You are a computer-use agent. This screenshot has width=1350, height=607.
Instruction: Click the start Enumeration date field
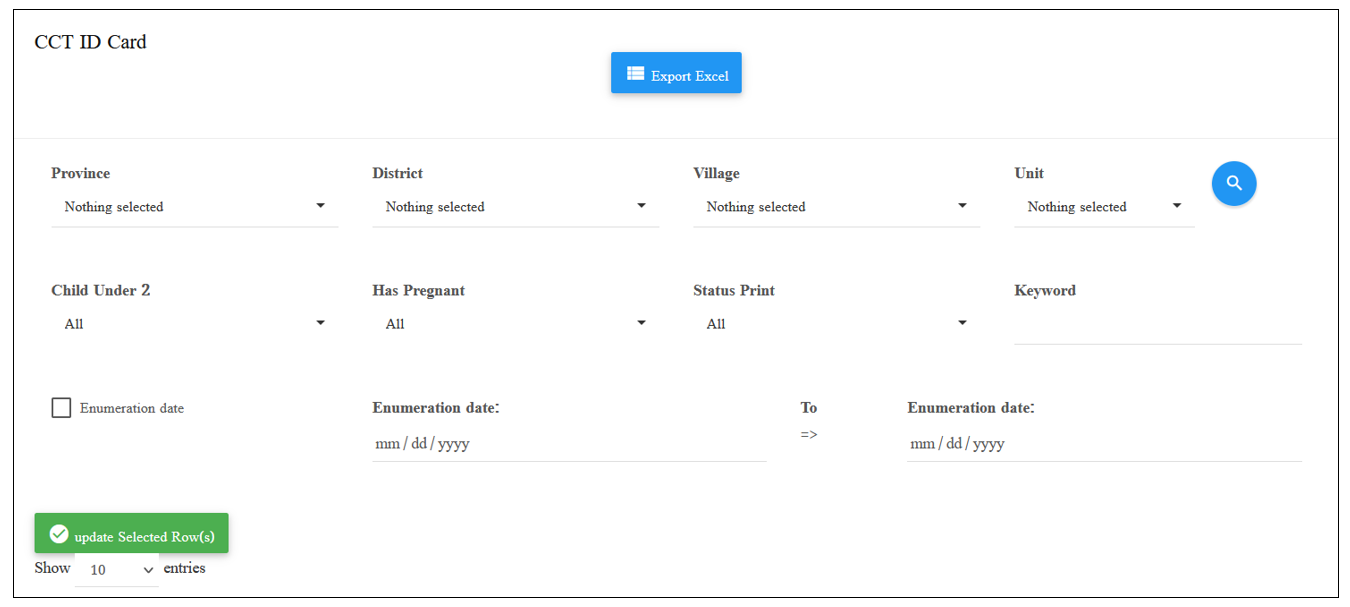[x=569, y=444]
